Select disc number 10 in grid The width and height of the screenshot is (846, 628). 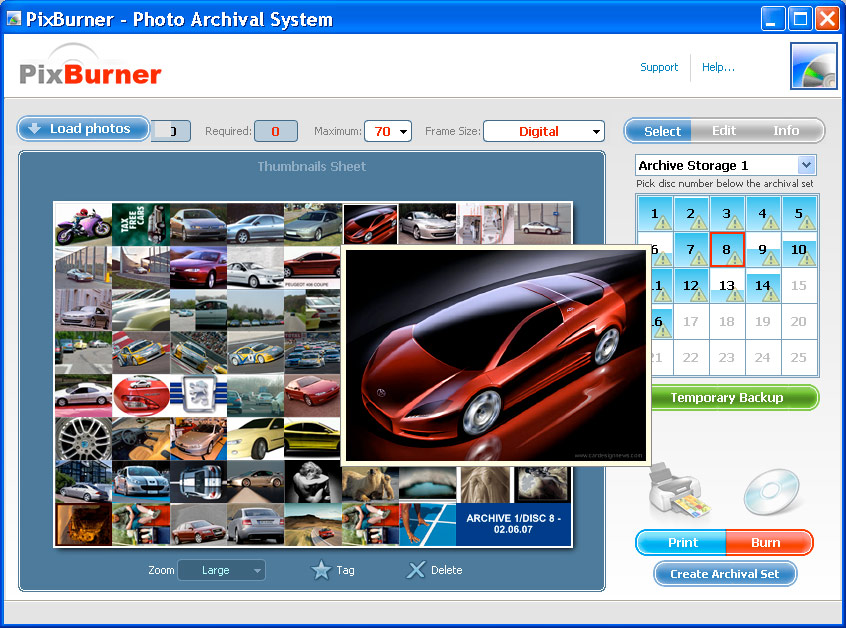(799, 250)
